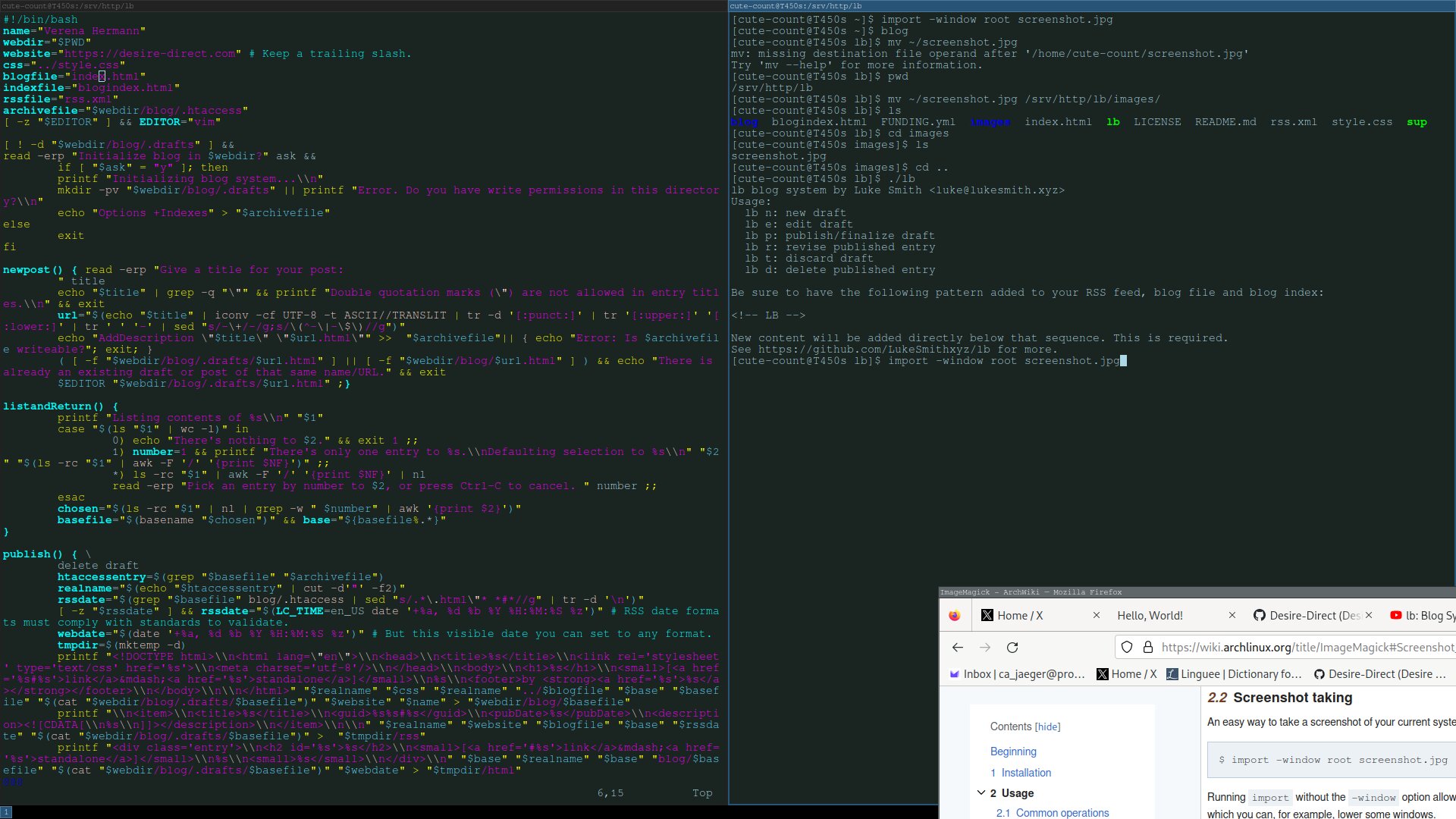The image size is (1456, 819).
Task: Click the forward navigation arrow
Action: point(985,648)
